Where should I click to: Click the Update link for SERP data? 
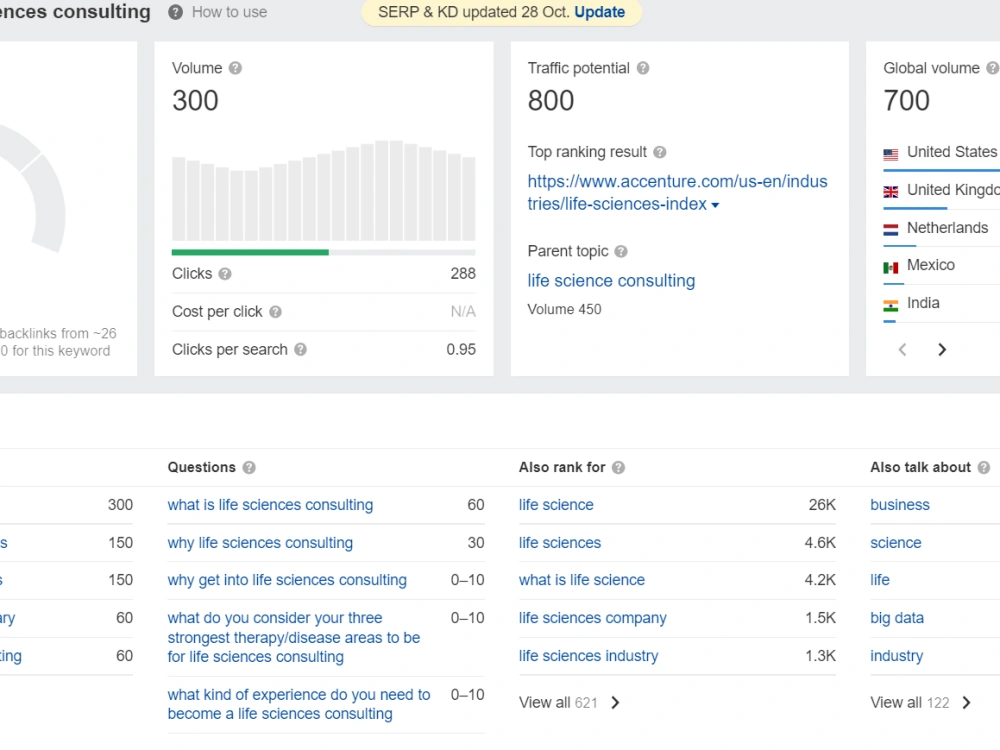pyautogui.click(x=599, y=12)
